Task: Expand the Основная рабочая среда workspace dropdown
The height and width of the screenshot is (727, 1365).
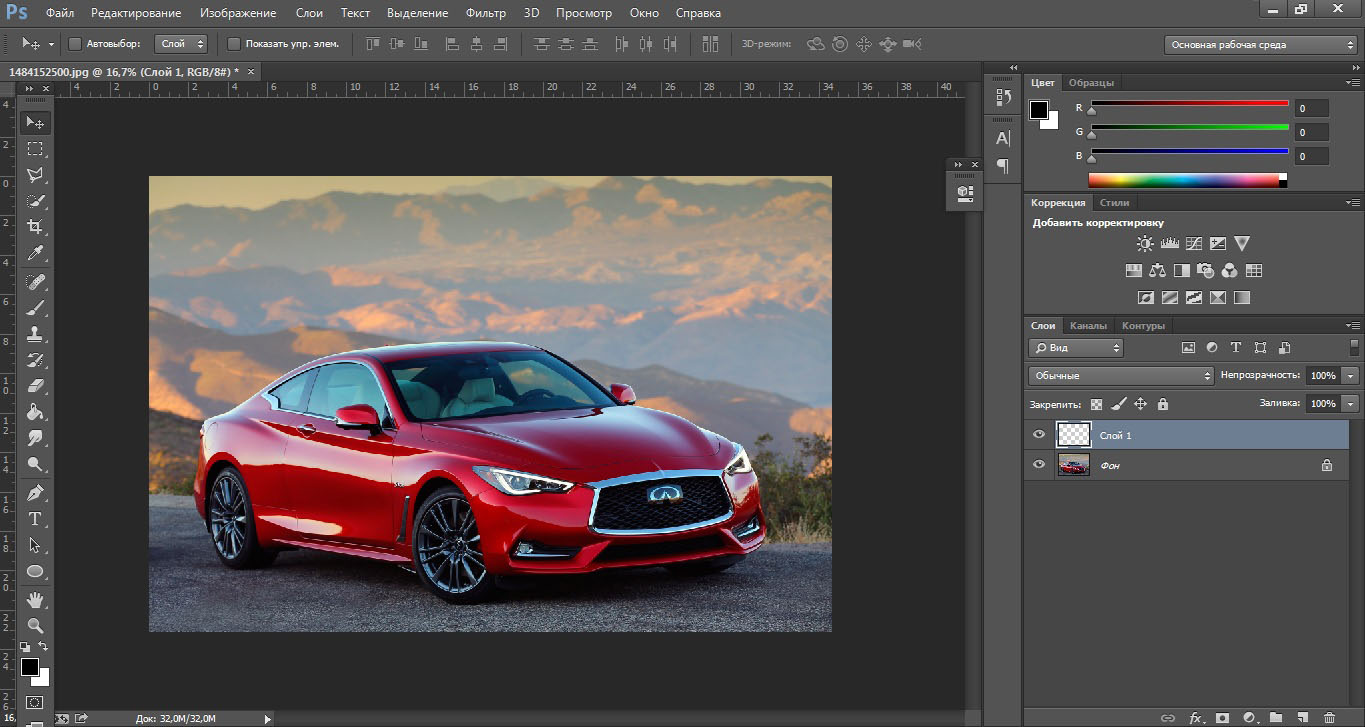Action: 1260,45
